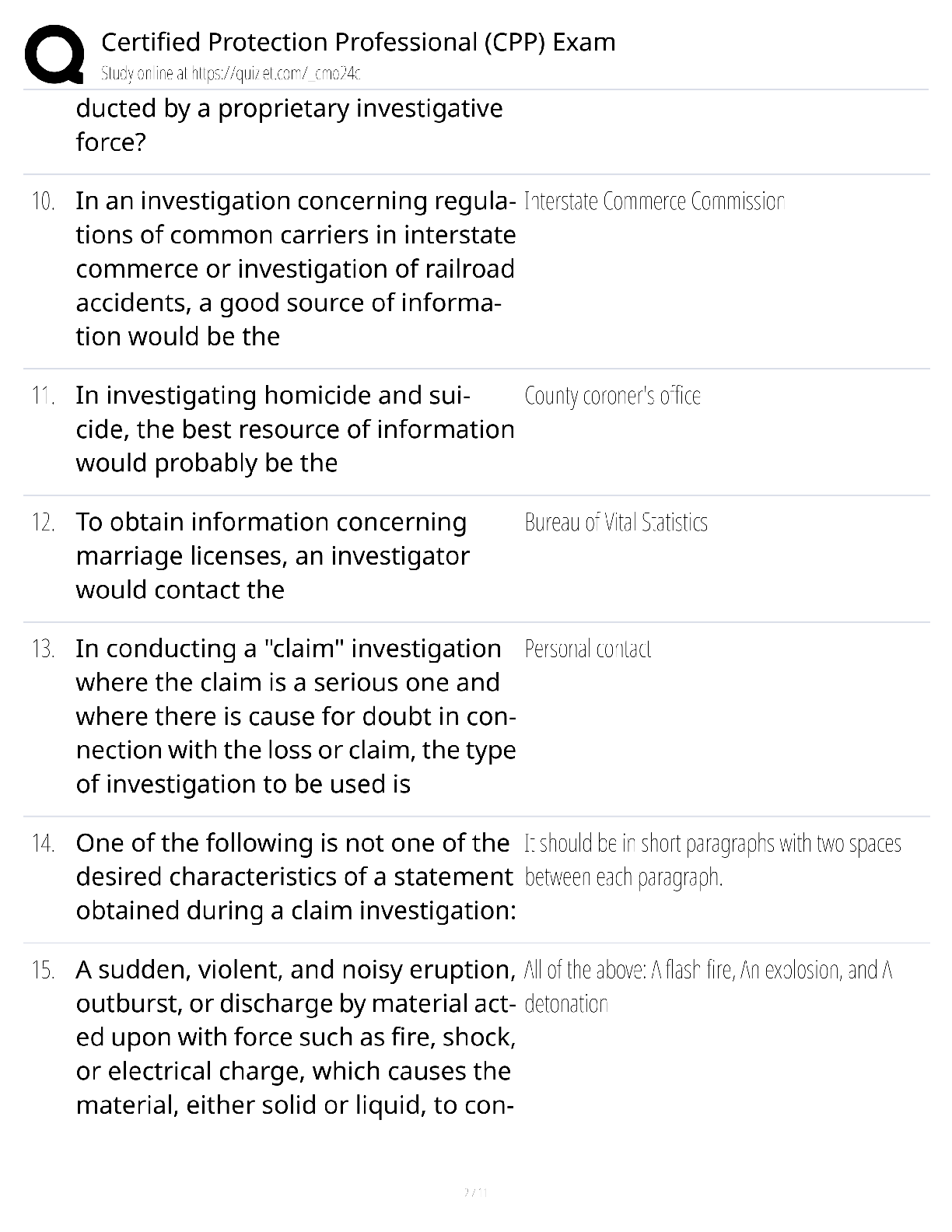The width and height of the screenshot is (952, 1232).
Task: Click the question about sudden violent eruption
Action: click(296, 1038)
